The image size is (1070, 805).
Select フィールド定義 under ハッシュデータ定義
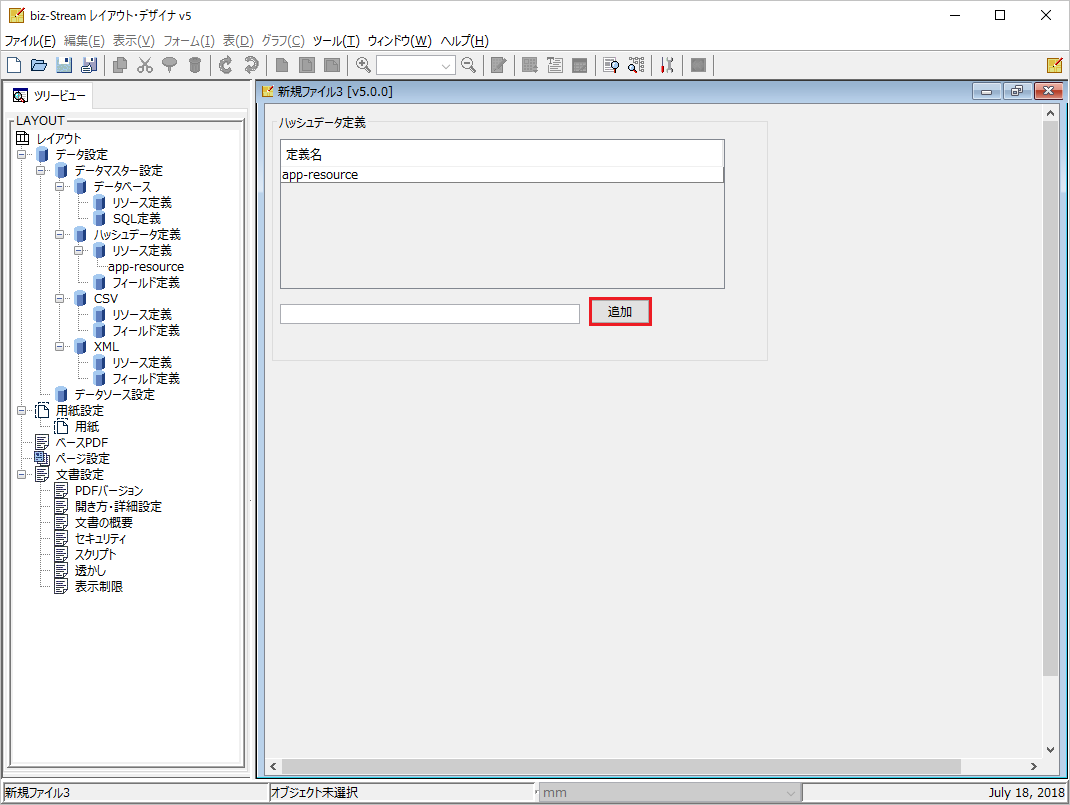(x=145, y=282)
